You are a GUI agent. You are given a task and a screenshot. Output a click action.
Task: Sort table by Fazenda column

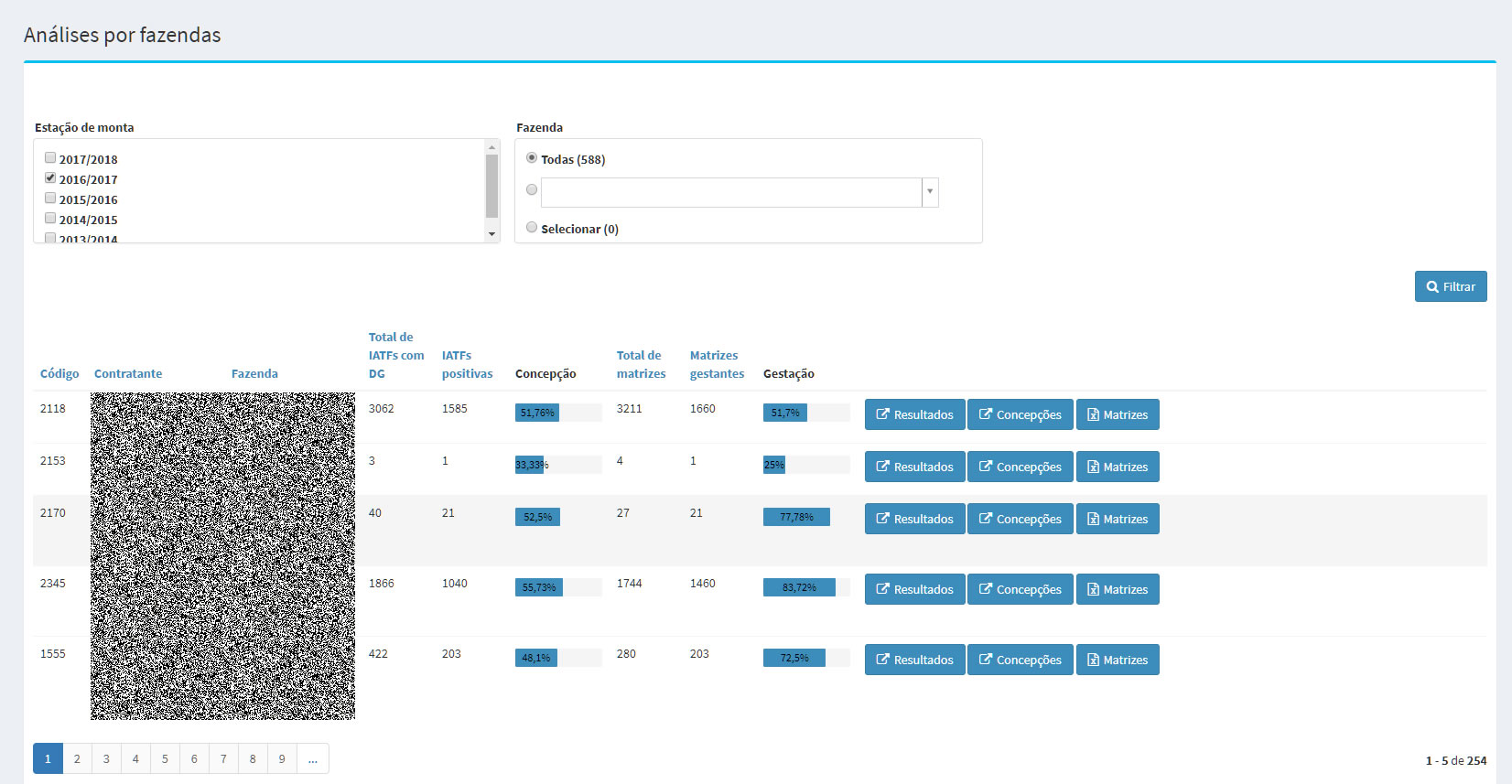click(254, 373)
